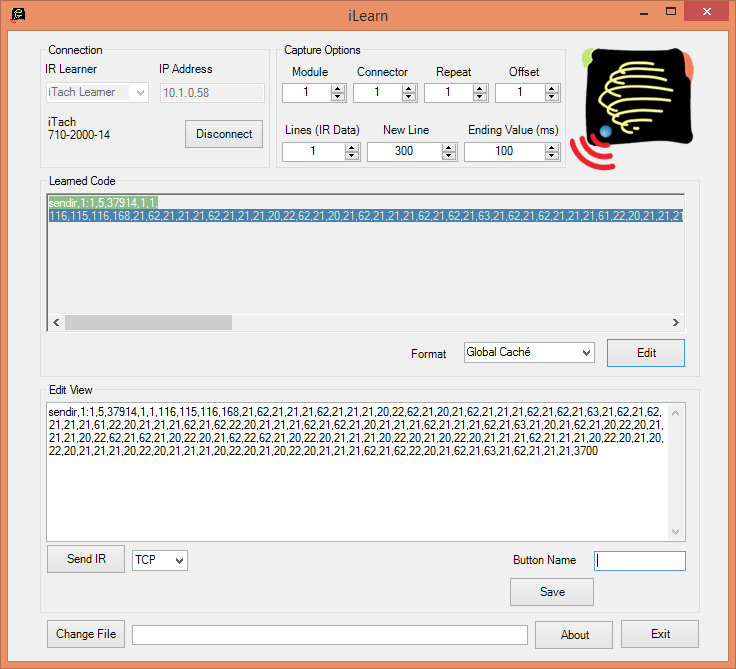The width and height of the screenshot is (736, 669).
Task: Click inside the Edit View text area
Action: pos(357,472)
